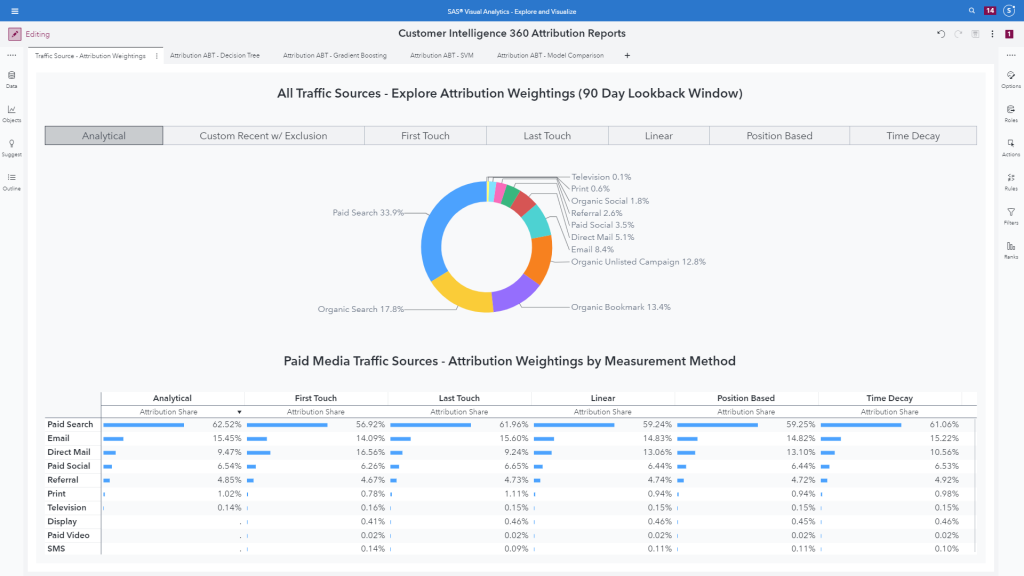Click the Custom Recent w/ Exclusion button
This screenshot has width=1024, height=576.
tap(263, 136)
